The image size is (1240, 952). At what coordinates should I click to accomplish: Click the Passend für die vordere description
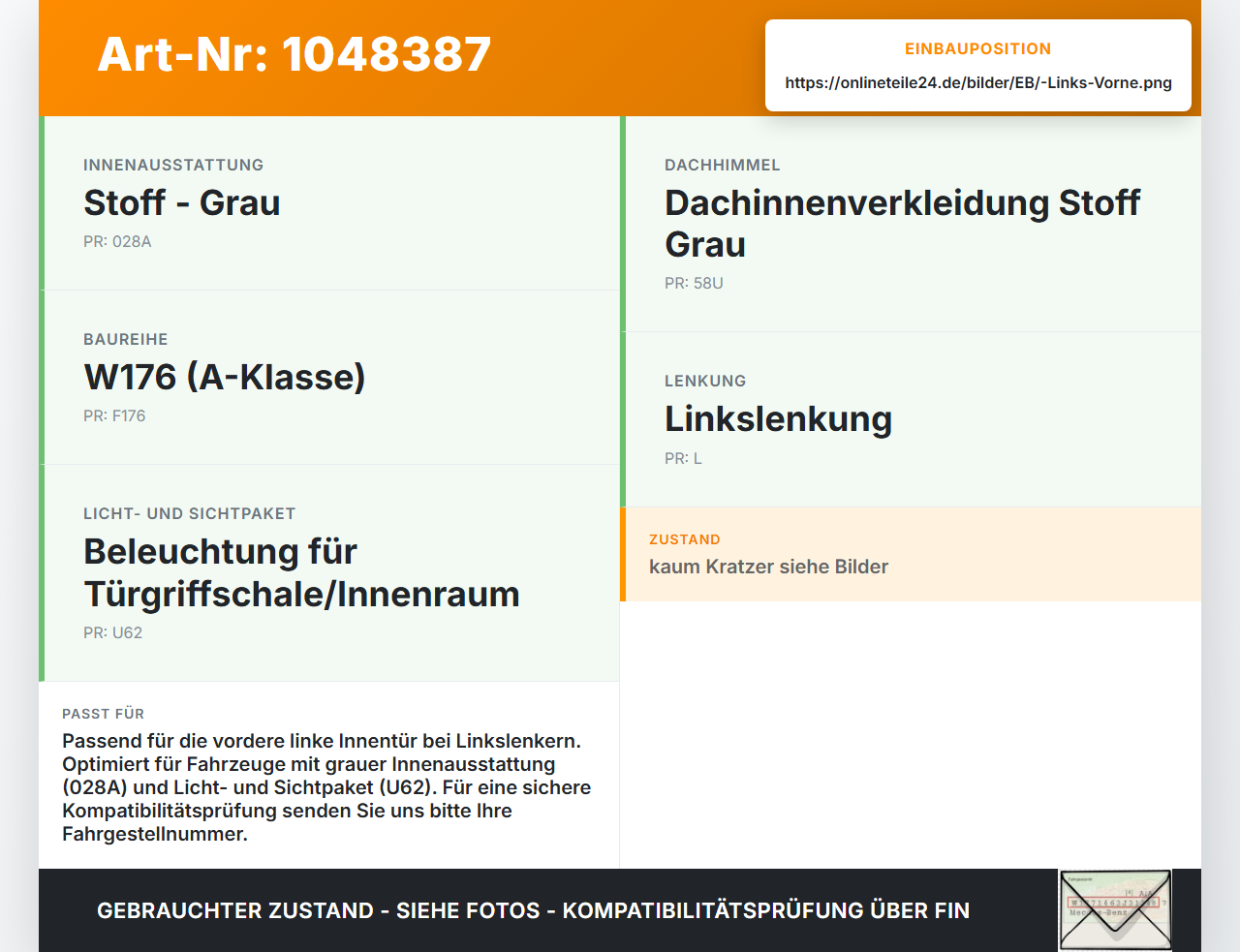tap(326, 787)
